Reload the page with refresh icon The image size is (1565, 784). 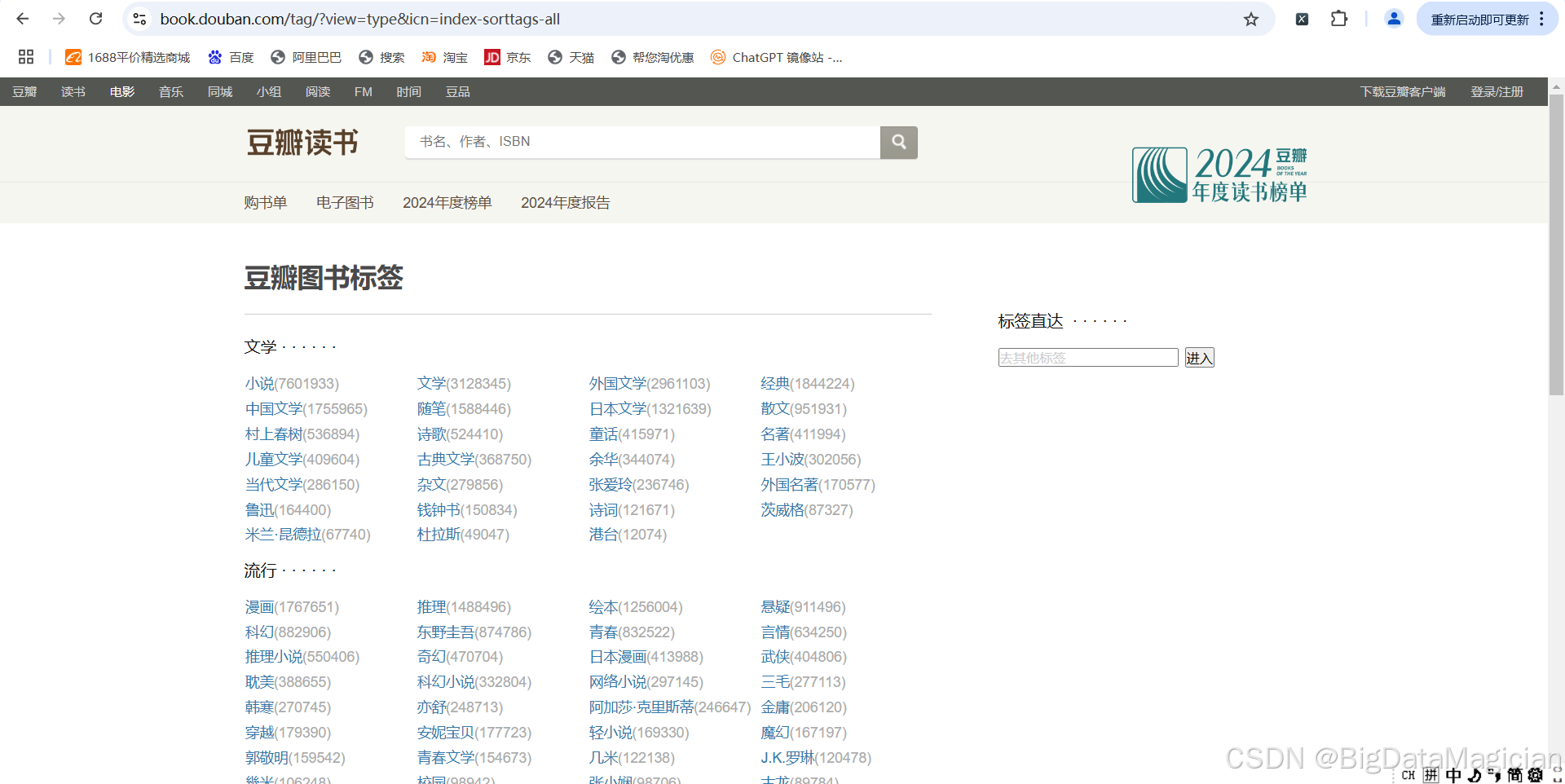[95, 19]
